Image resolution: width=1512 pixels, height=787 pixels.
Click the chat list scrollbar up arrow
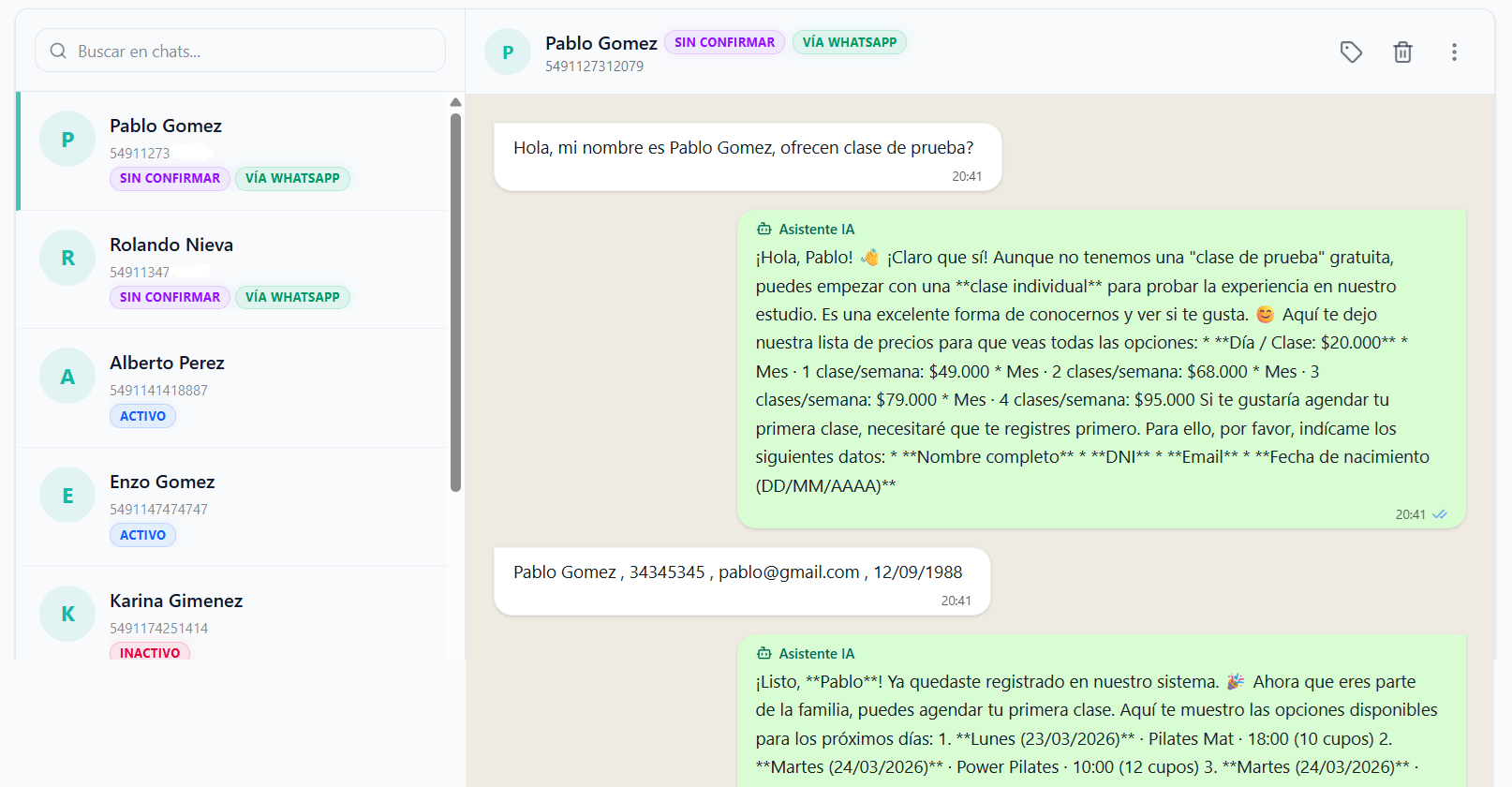click(x=455, y=102)
